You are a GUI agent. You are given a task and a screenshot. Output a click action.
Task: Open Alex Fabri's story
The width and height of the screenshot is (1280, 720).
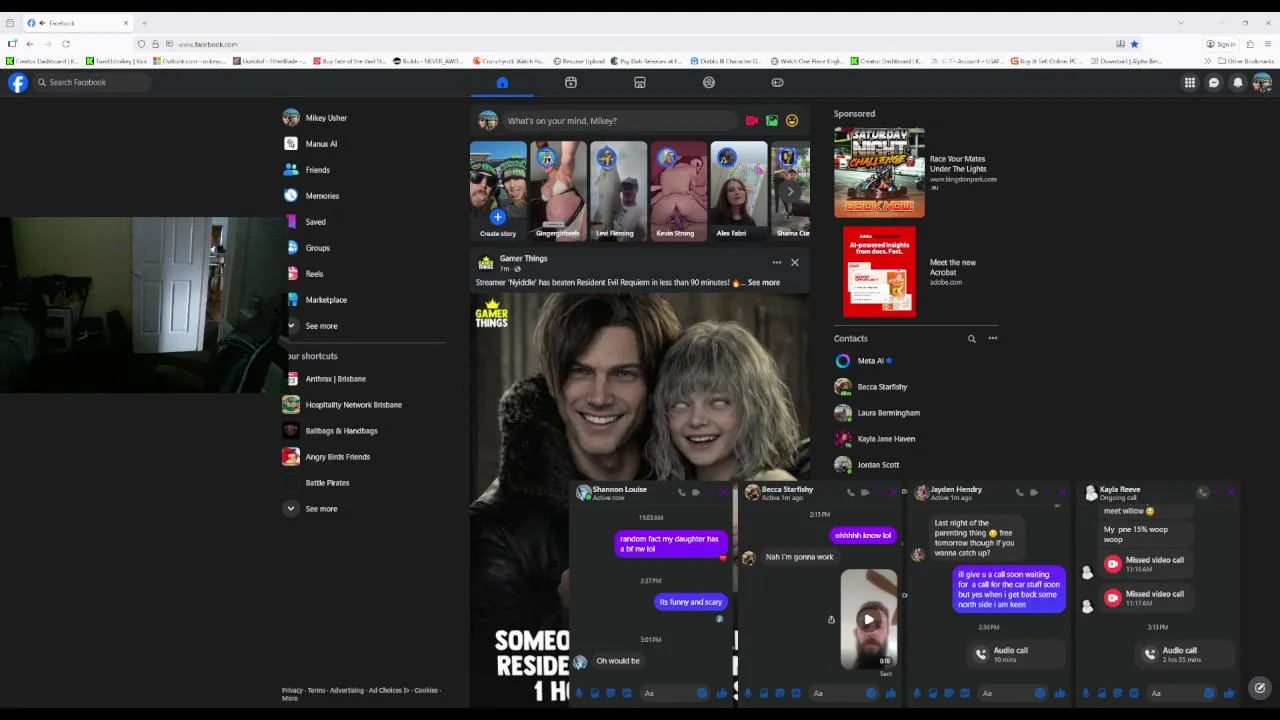click(x=738, y=190)
